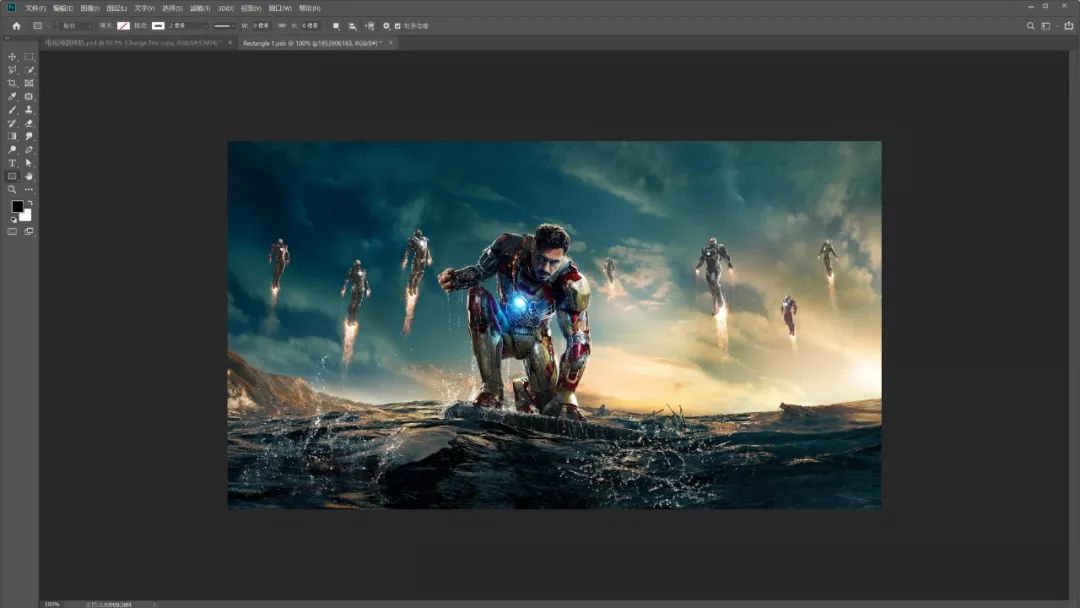This screenshot has height=608, width=1080.
Task: Select the Hand tool
Action: pos(29,176)
